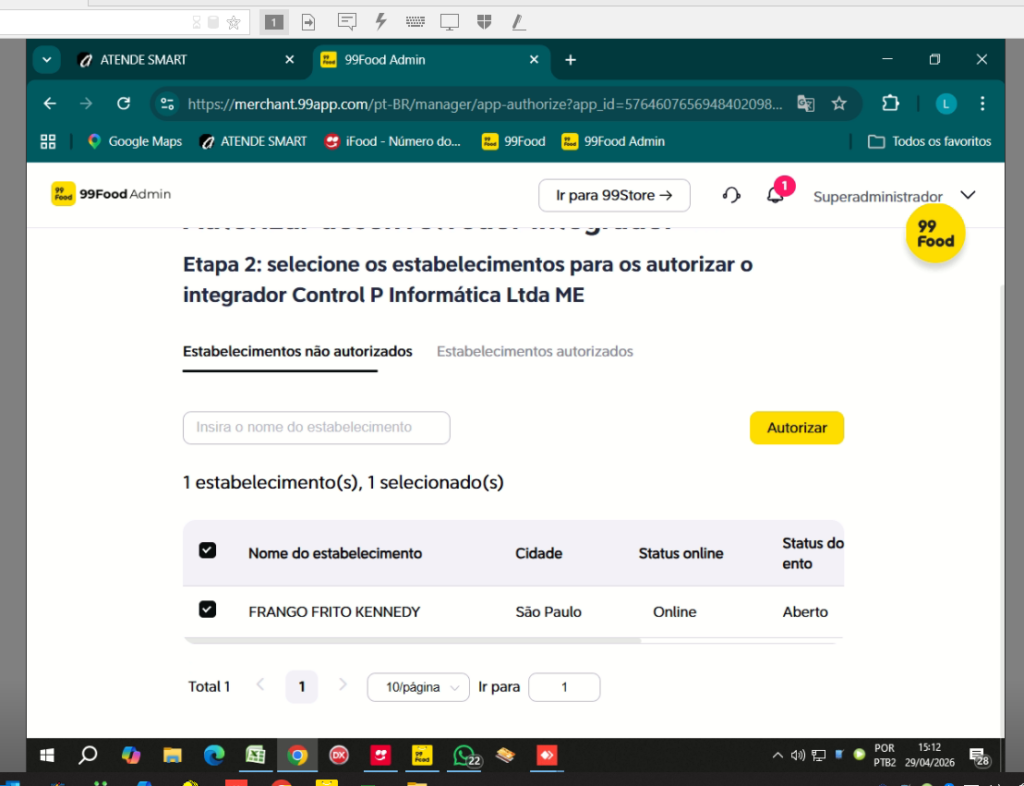Open the iFood app in taskbar
This screenshot has width=1024, height=786.
click(380, 755)
